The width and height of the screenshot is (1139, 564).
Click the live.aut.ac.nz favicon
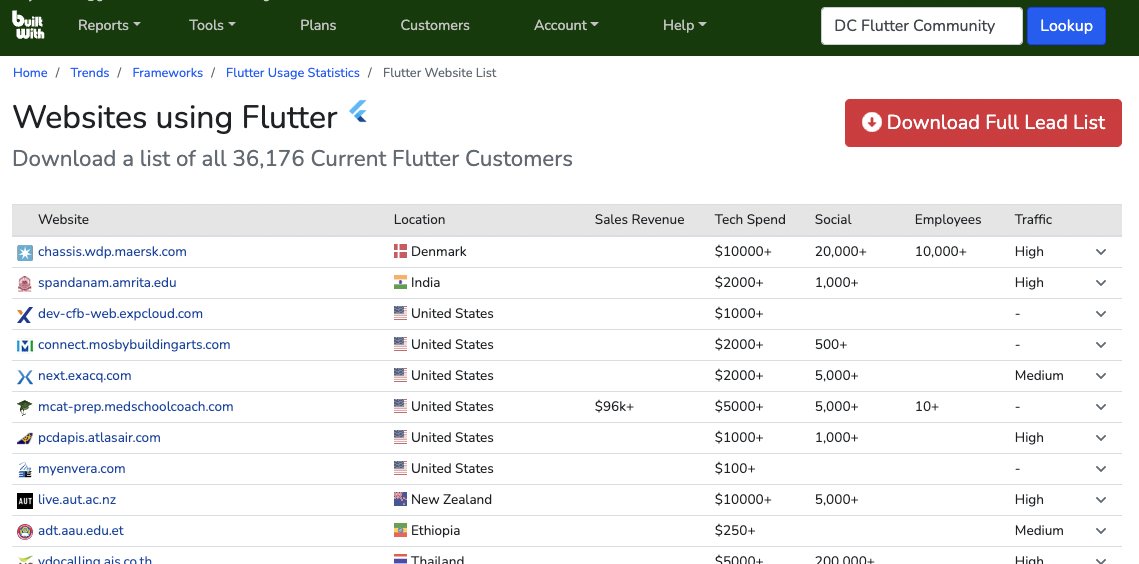tap(25, 501)
